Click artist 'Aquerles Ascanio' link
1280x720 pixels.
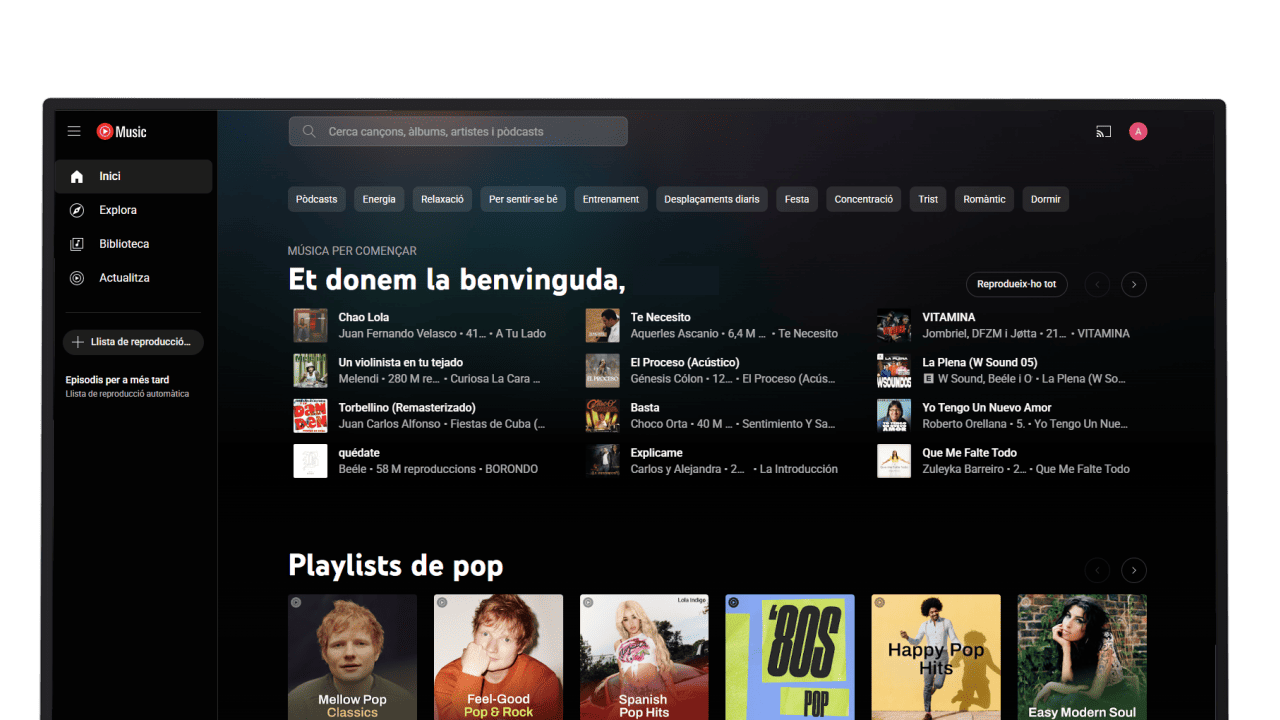[x=675, y=334]
